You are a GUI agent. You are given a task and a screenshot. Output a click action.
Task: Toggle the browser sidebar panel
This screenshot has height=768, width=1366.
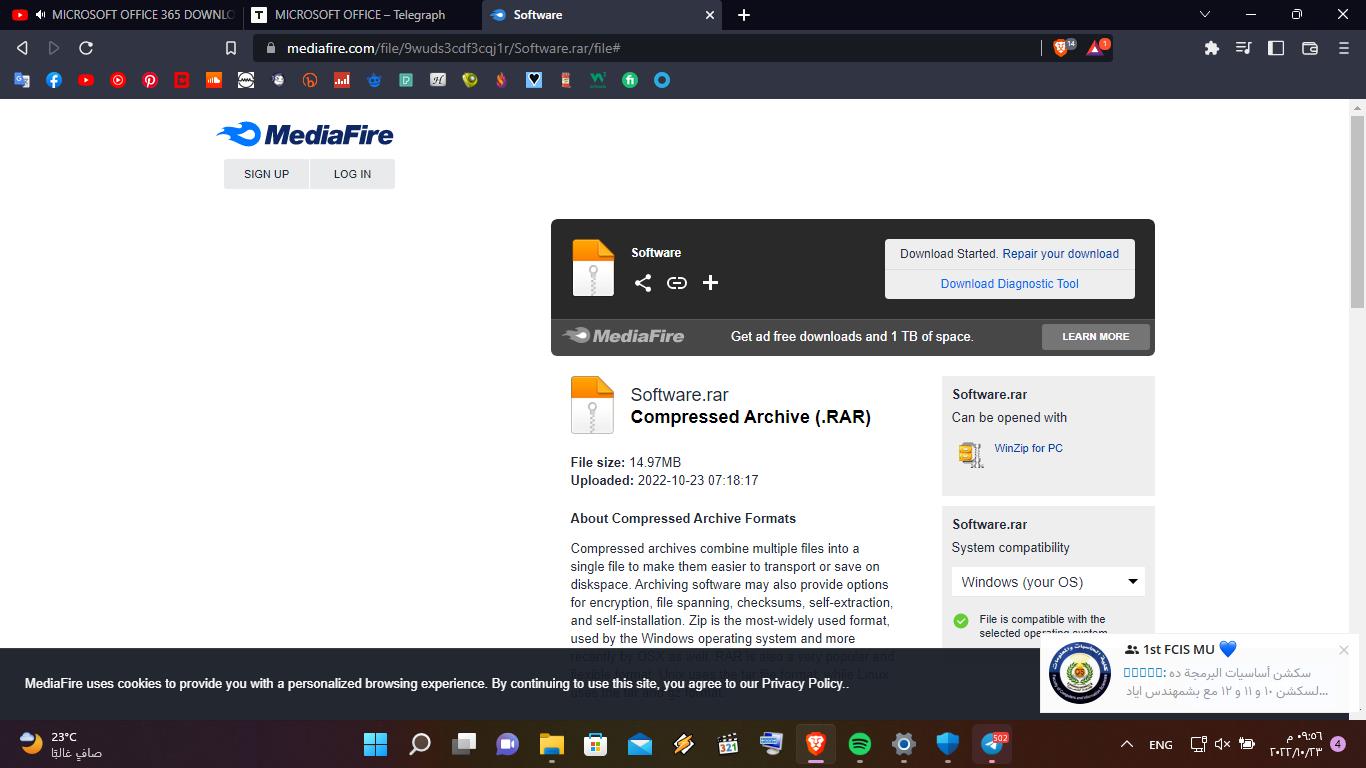click(1276, 48)
